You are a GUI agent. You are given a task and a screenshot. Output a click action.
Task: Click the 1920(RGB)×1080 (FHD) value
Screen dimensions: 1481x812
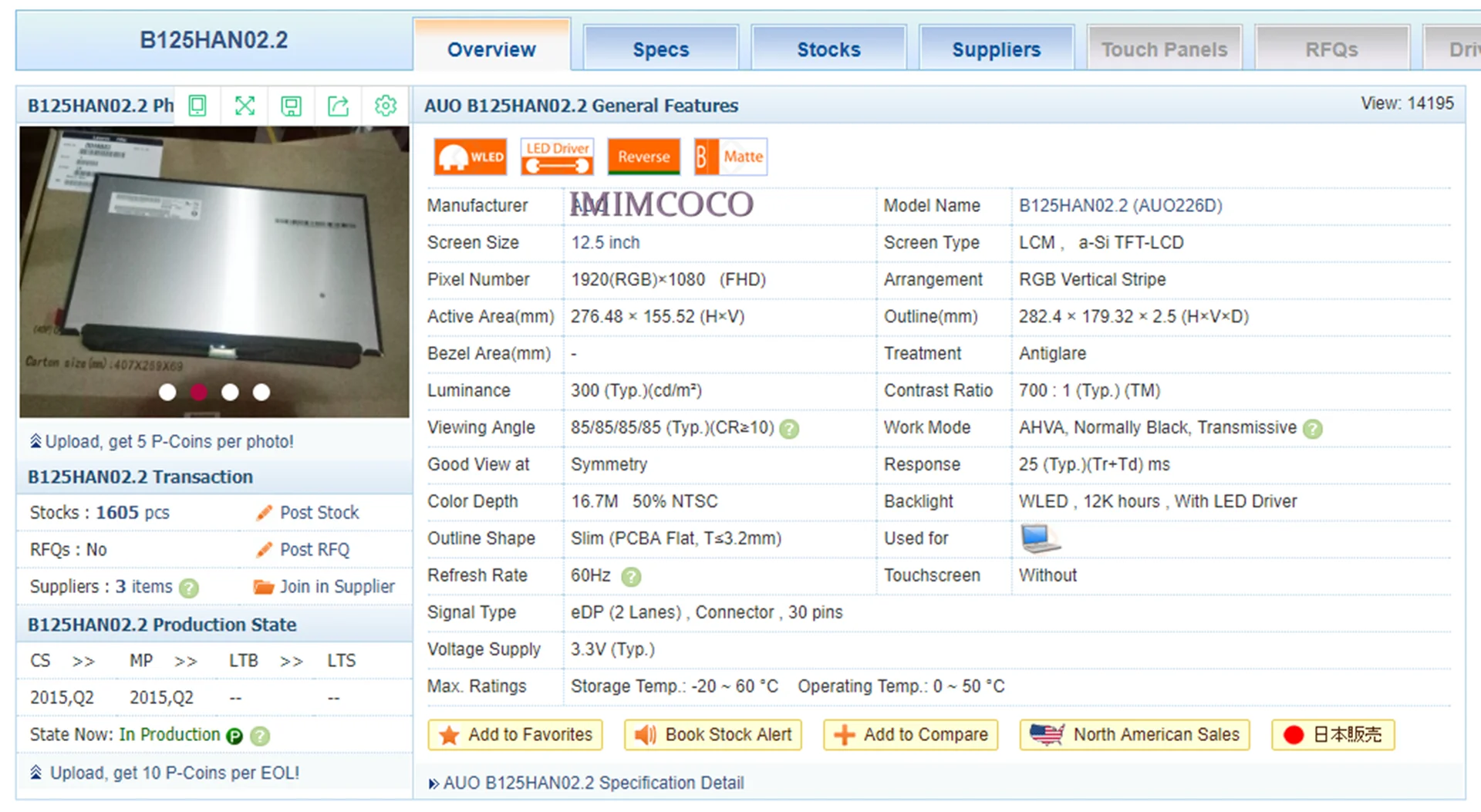click(668, 280)
